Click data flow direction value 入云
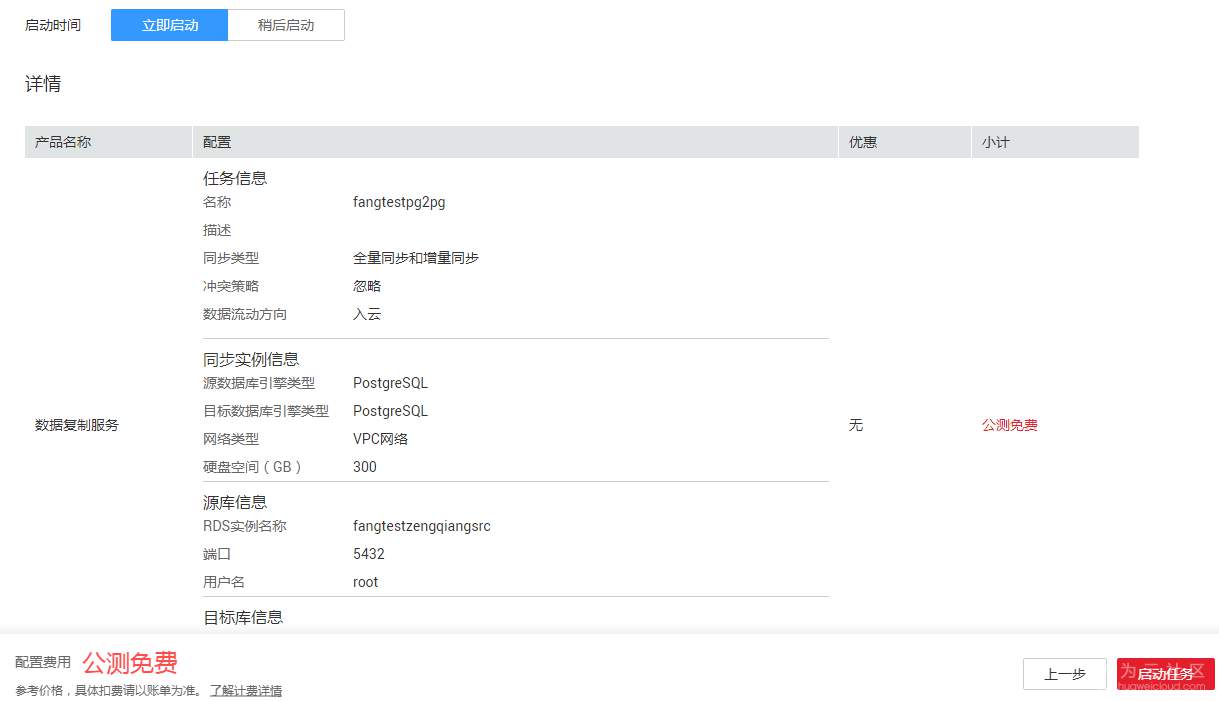 pos(367,314)
